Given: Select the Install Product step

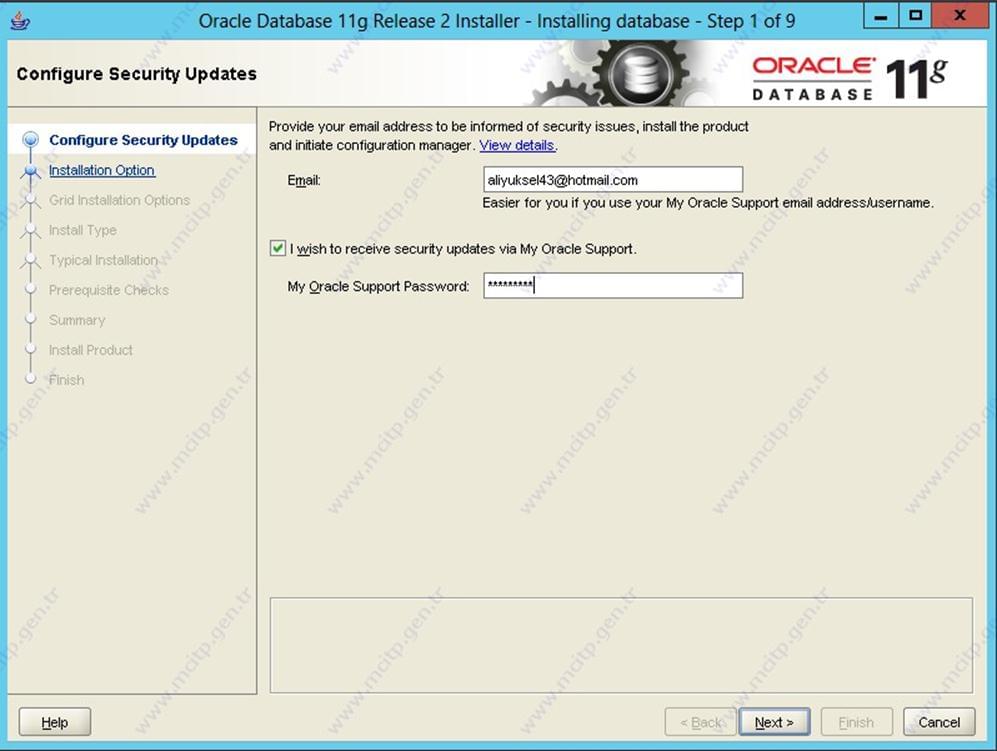Looking at the screenshot, I should point(91,350).
